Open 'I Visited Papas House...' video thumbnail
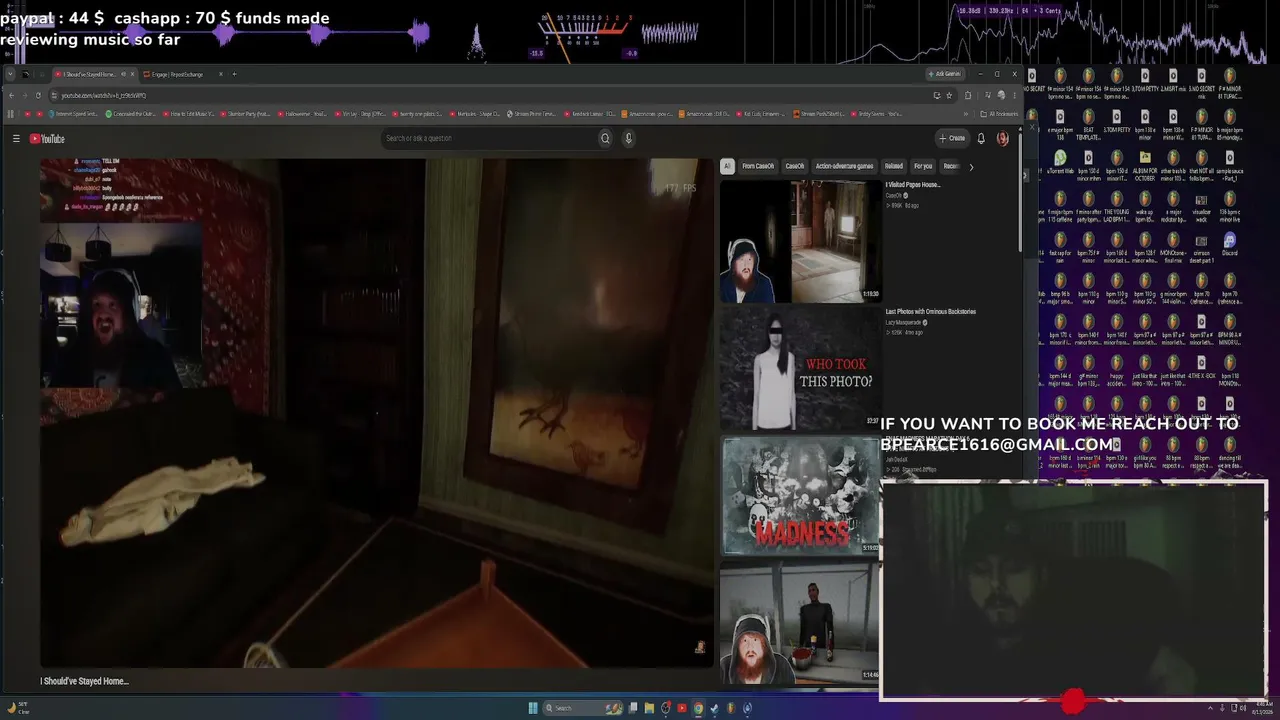The width and height of the screenshot is (1280, 720). coord(800,241)
